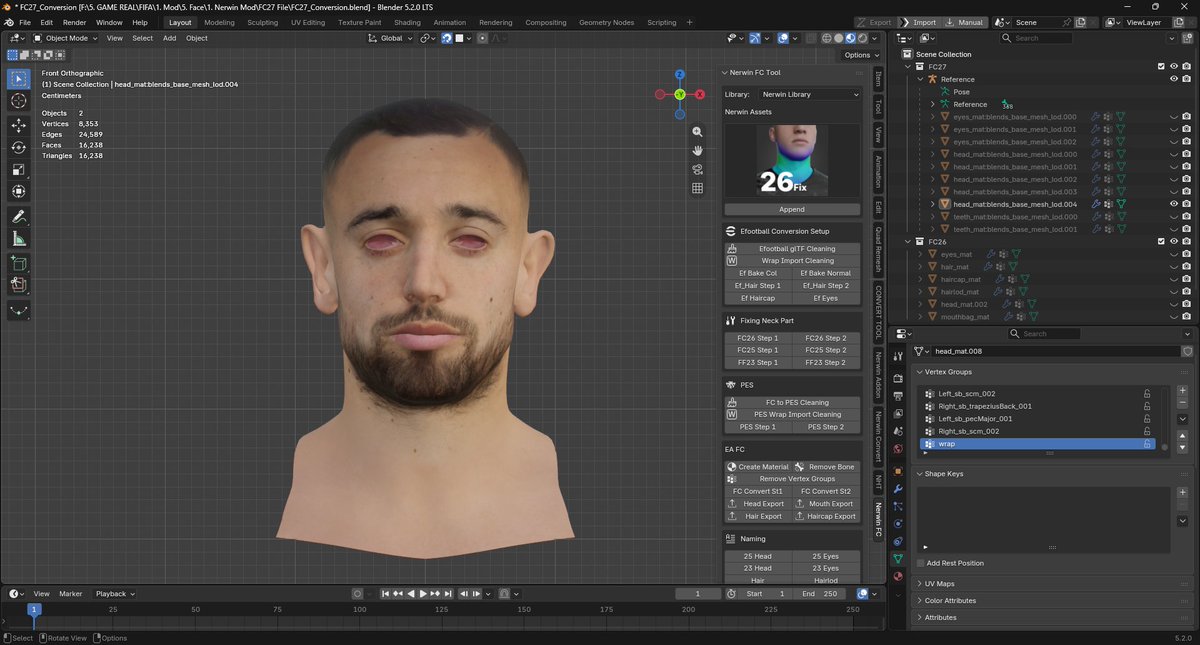This screenshot has width=1200, height=645.
Task: Click the New Collection icon in outliner
Action: (x=1186, y=38)
